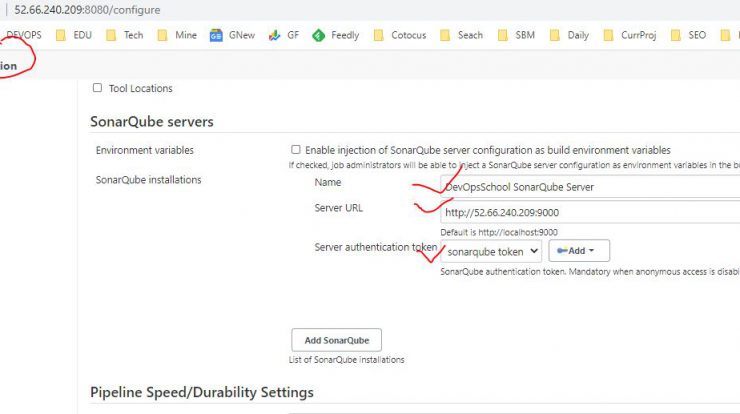Click the Server URL label
The height and width of the screenshot is (414, 740).
click(338, 208)
